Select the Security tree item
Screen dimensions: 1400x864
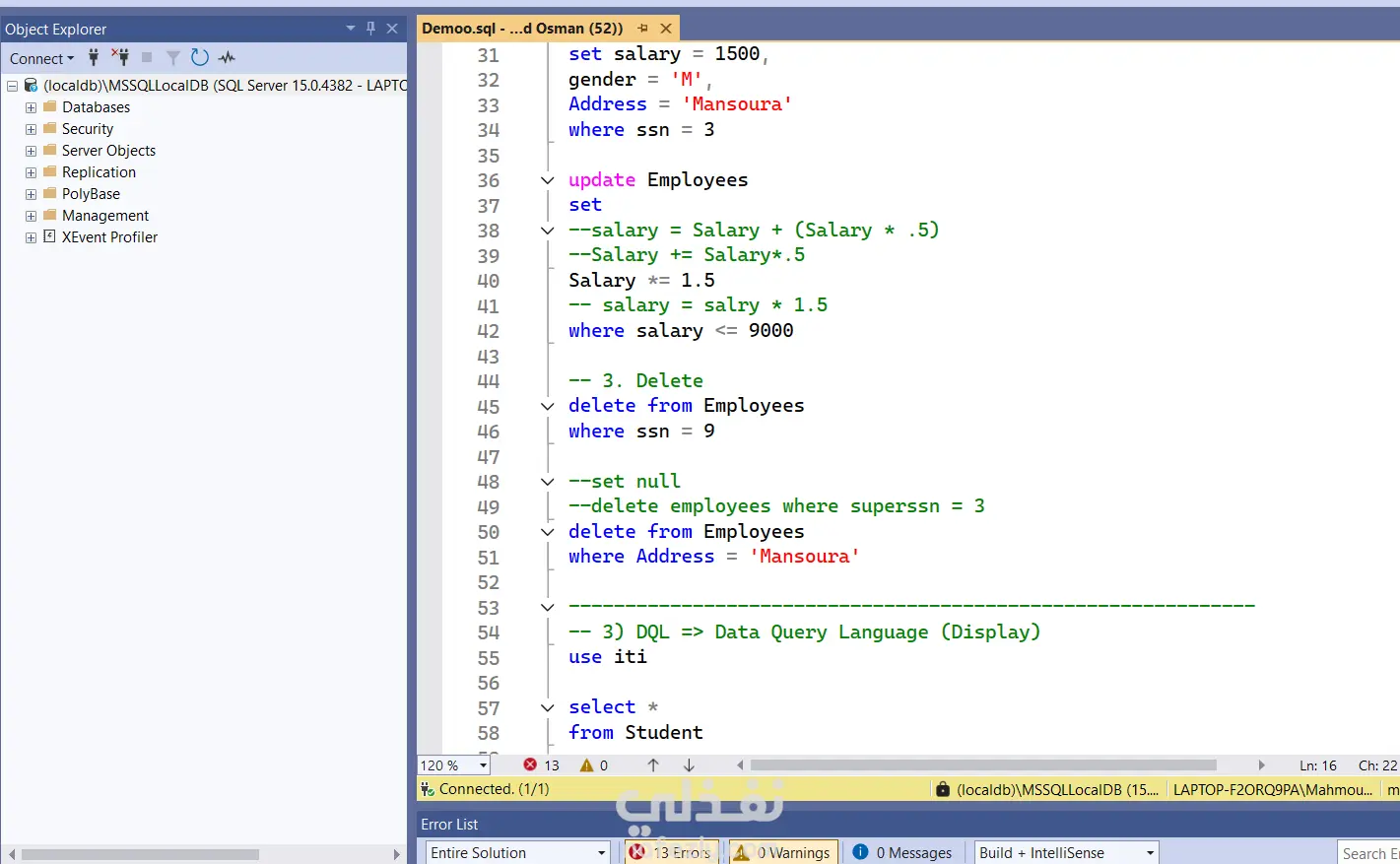tap(88, 129)
